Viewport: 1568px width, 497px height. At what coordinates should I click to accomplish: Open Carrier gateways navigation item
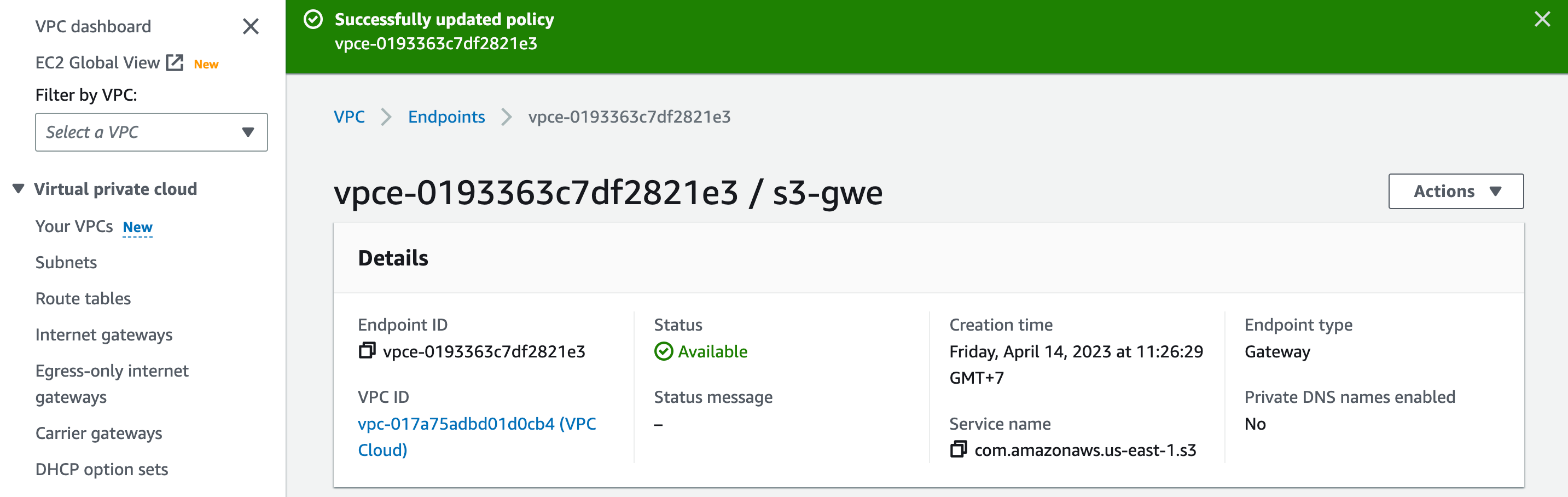coord(98,433)
